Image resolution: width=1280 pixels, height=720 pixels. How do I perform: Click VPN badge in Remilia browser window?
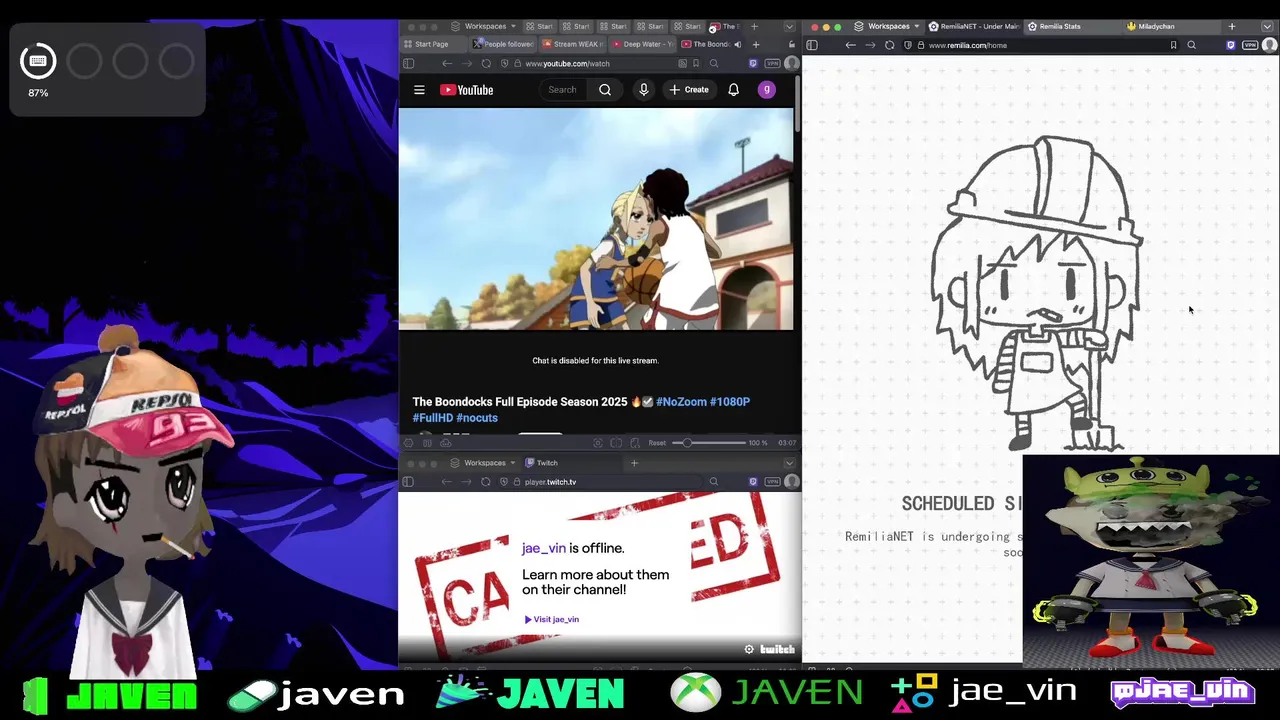(1250, 45)
